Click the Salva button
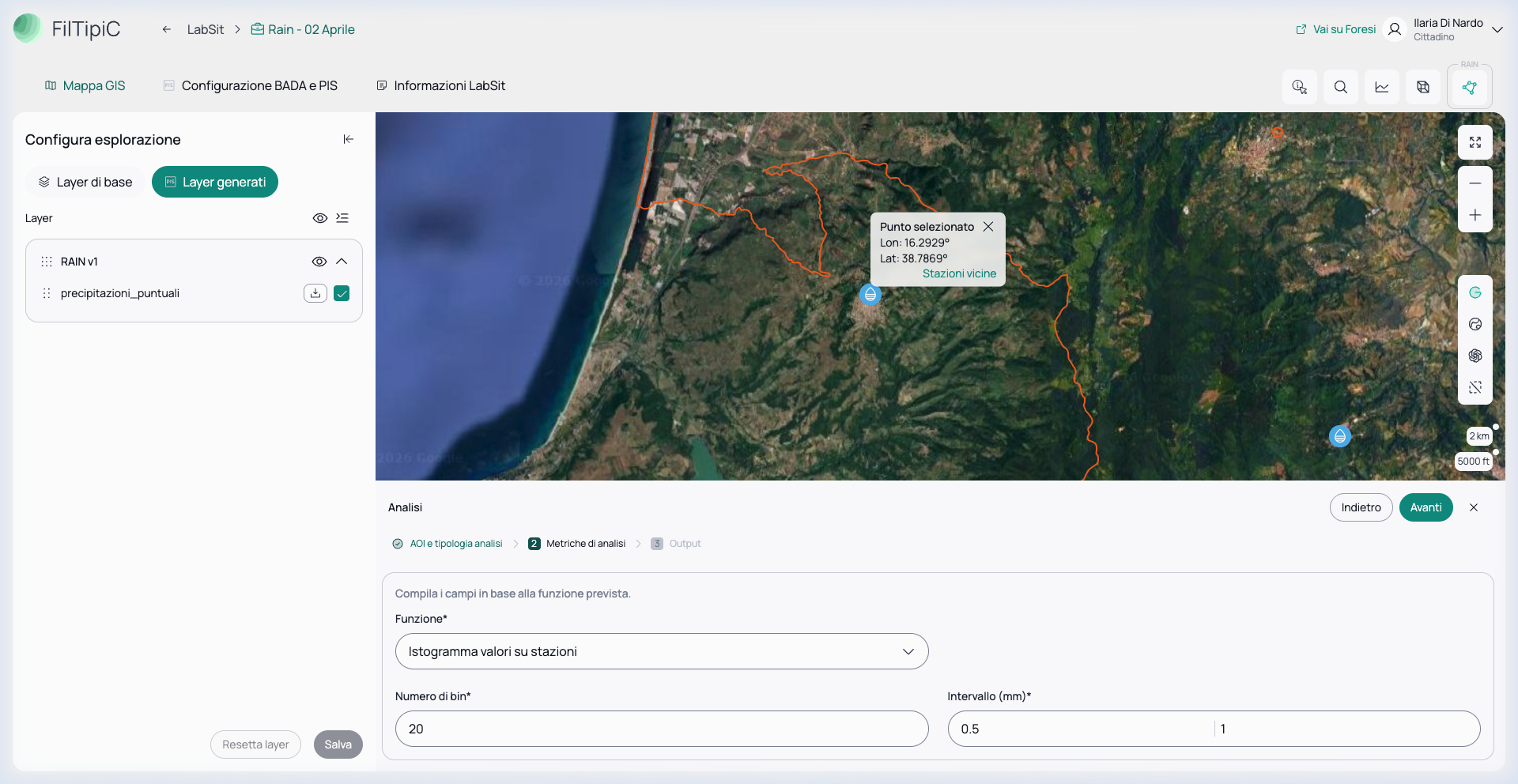 click(338, 744)
